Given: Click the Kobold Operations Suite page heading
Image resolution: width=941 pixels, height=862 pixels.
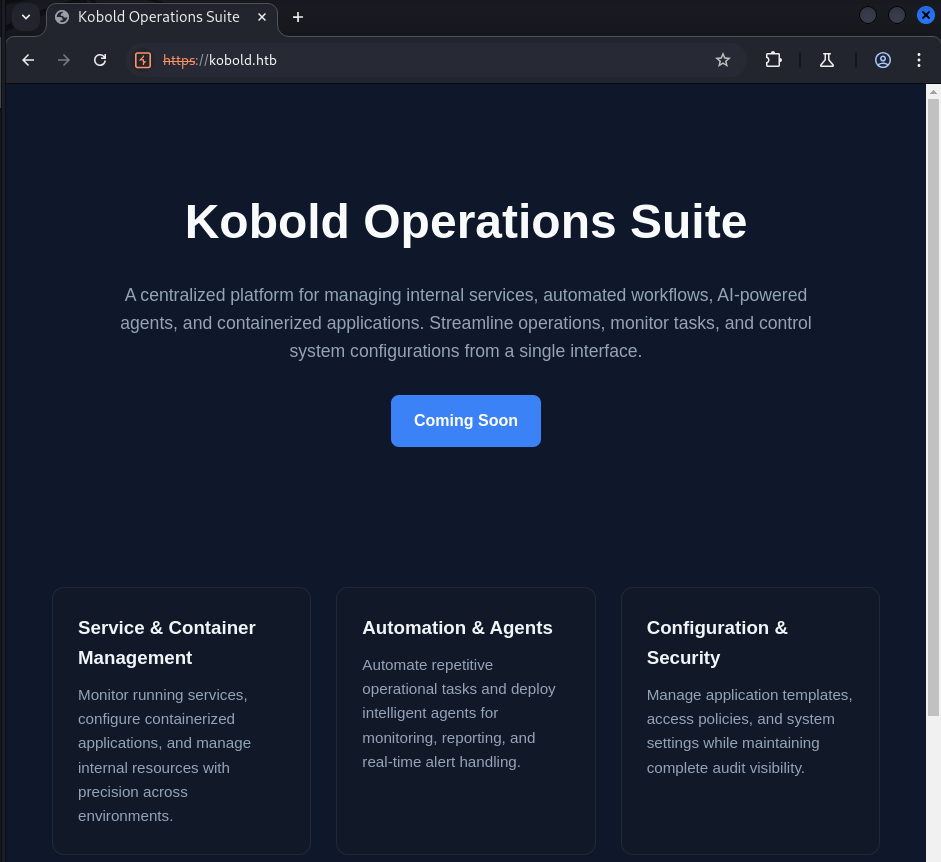Looking at the screenshot, I should point(466,222).
